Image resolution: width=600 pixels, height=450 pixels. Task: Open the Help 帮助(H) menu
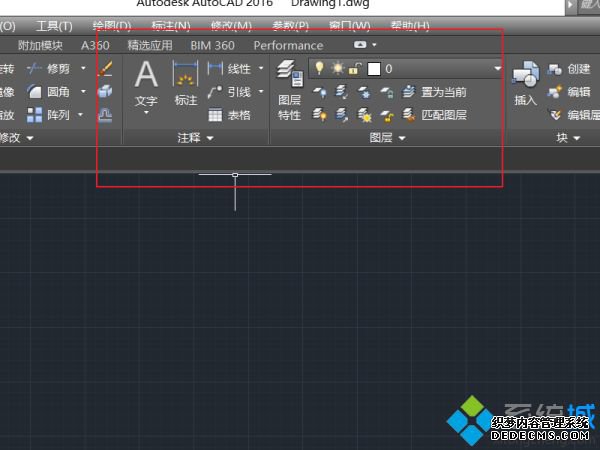click(x=410, y=26)
